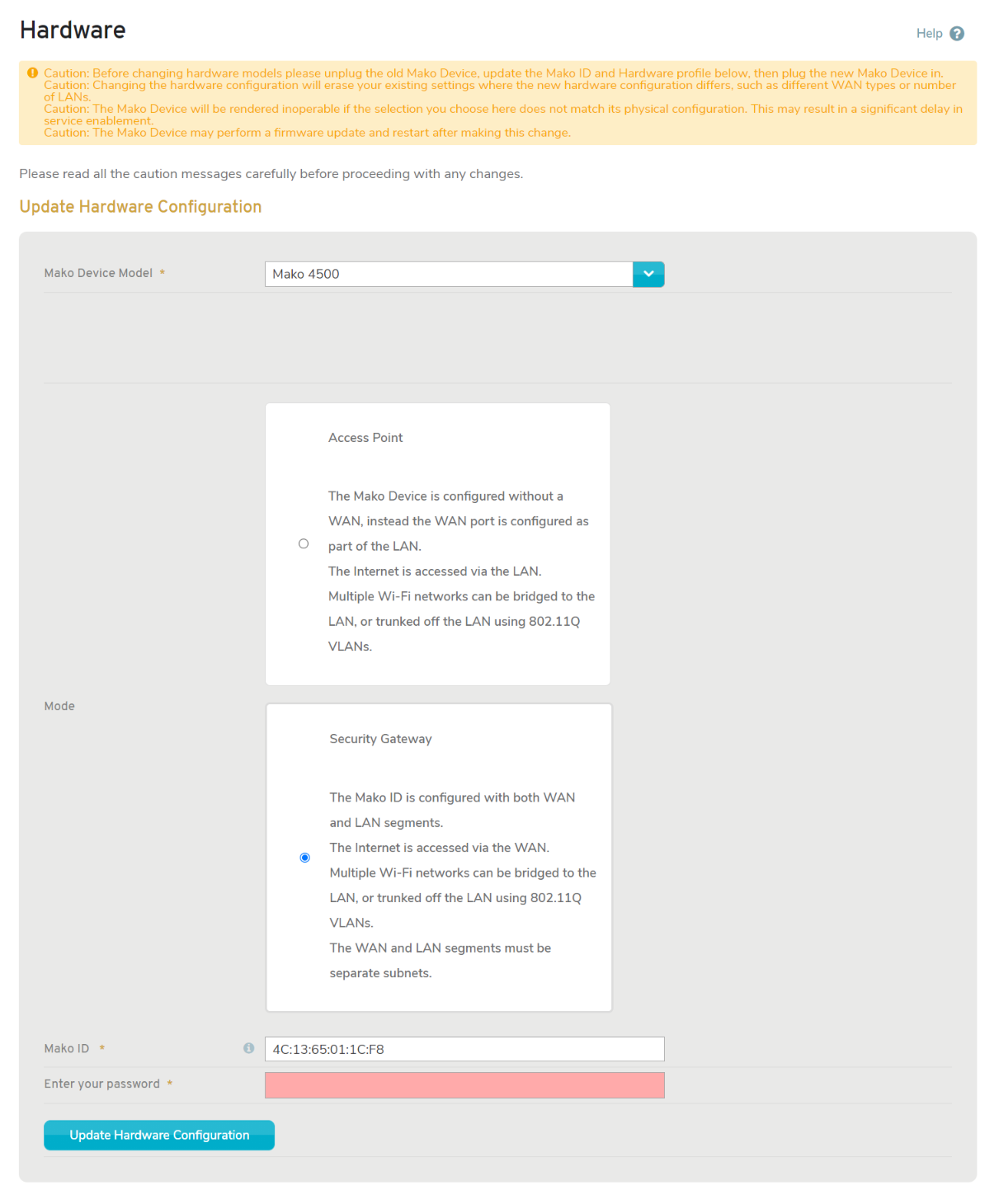Click the blue chevron dropdown arrow
Viewport: 999px width, 1204px height.
(x=648, y=275)
